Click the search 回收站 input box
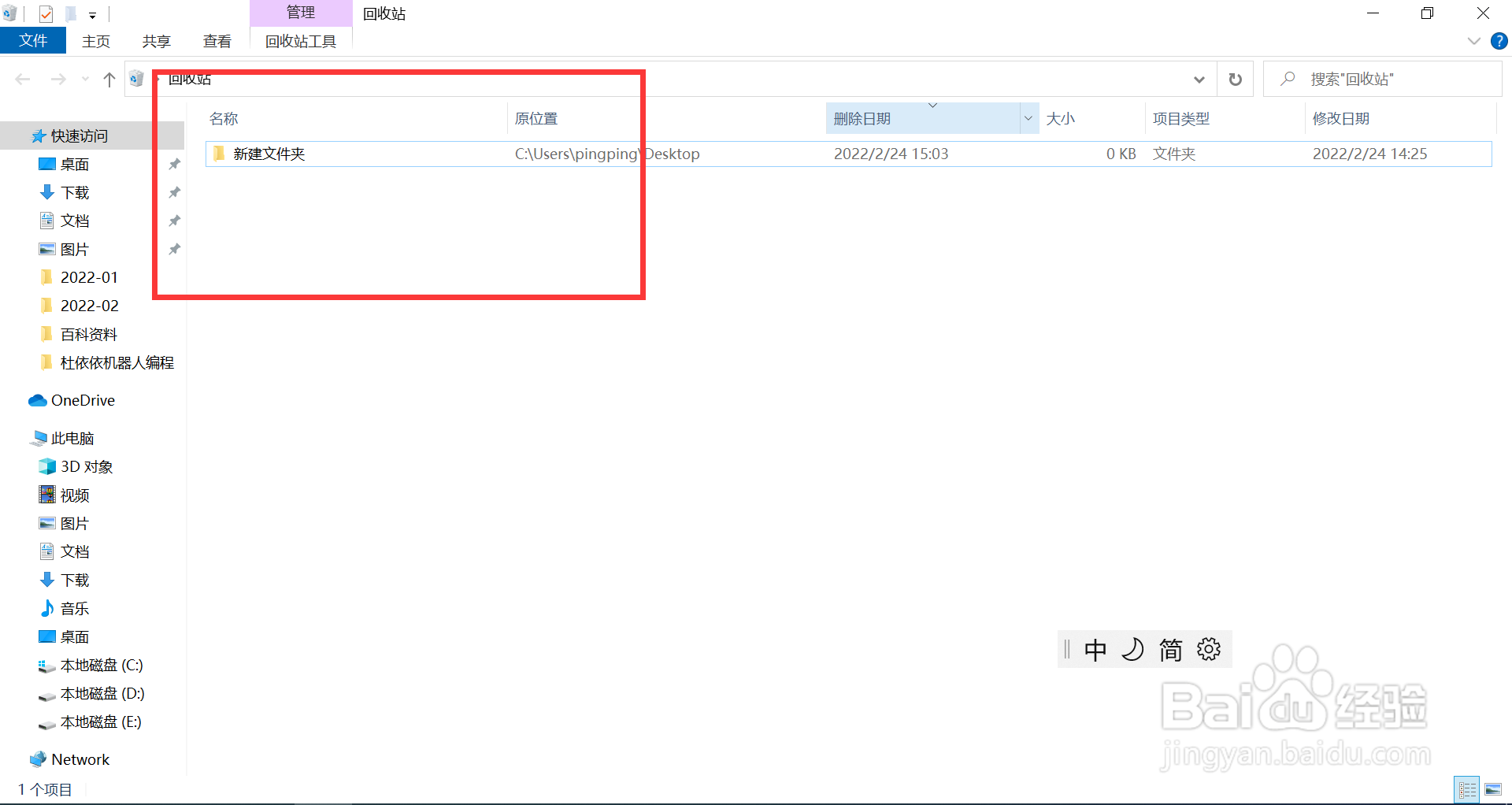The width and height of the screenshot is (1512, 805). (x=1382, y=79)
